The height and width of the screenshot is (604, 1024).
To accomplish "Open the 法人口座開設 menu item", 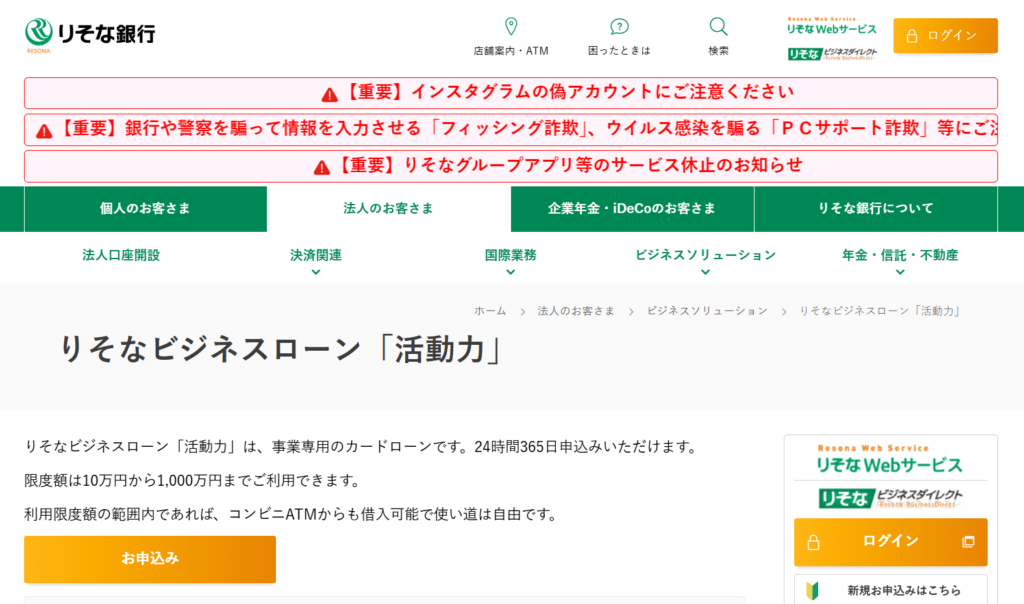I will click(121, 255).
